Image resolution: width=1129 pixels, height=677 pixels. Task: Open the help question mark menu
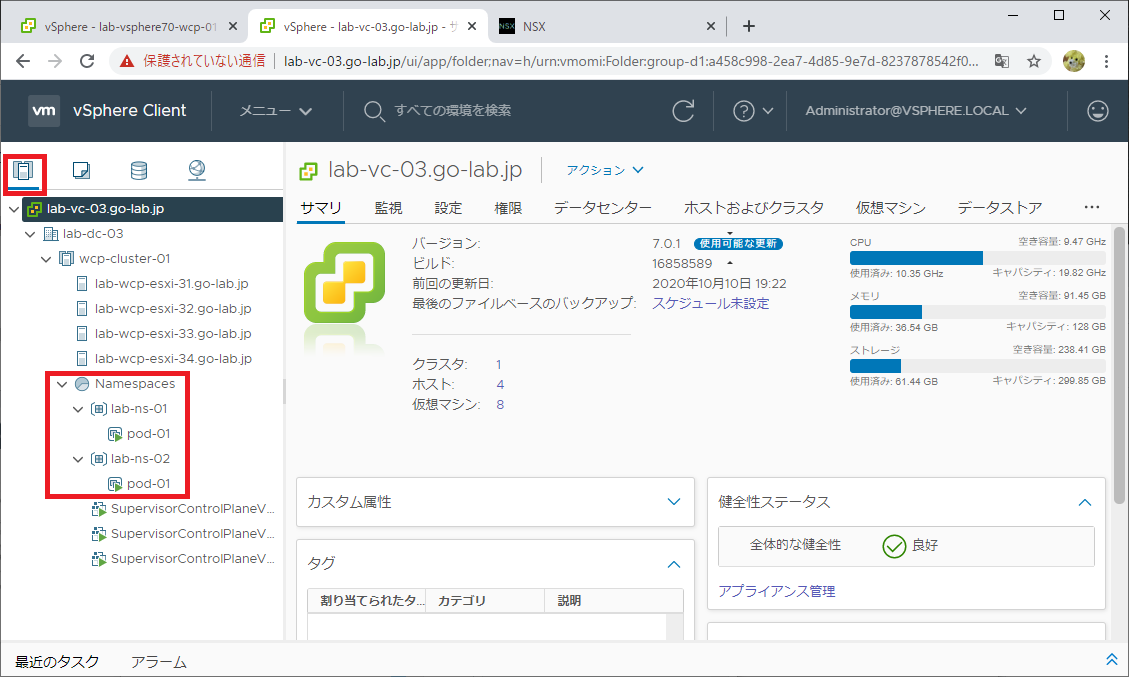pos(752,111)
